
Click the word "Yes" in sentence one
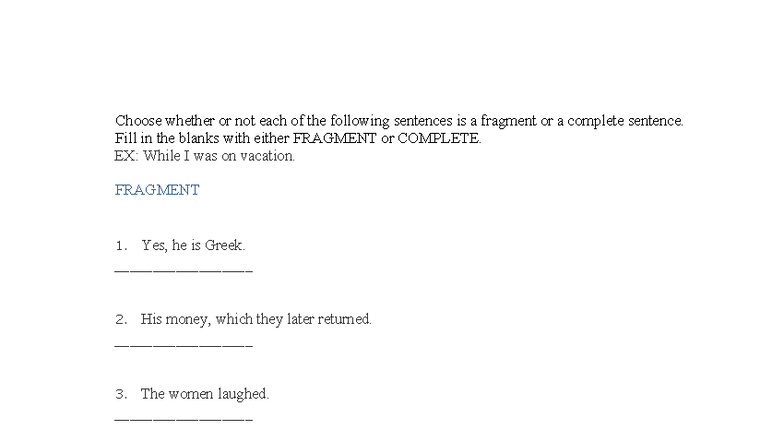154,245
